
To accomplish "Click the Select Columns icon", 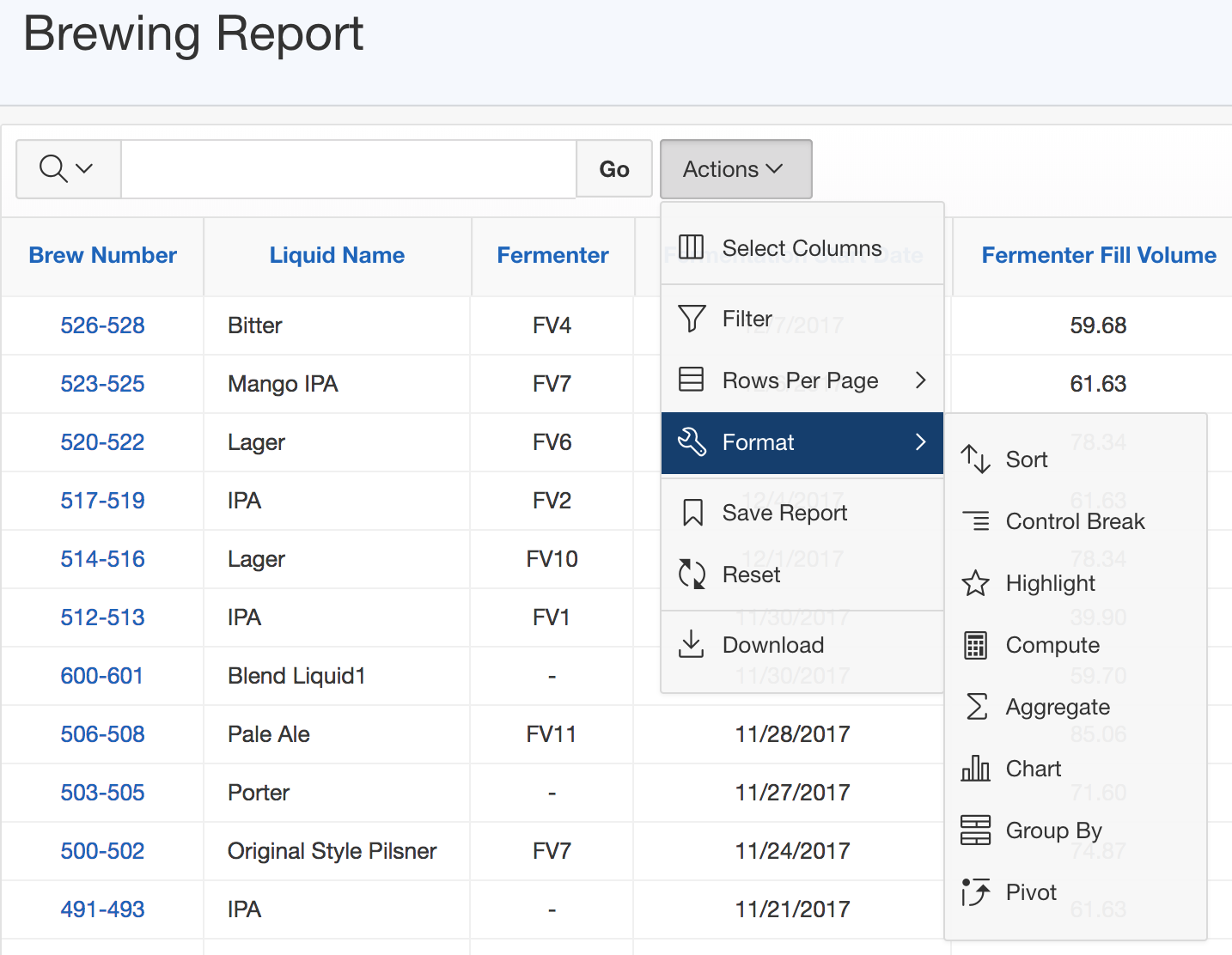I will [691, 247].
